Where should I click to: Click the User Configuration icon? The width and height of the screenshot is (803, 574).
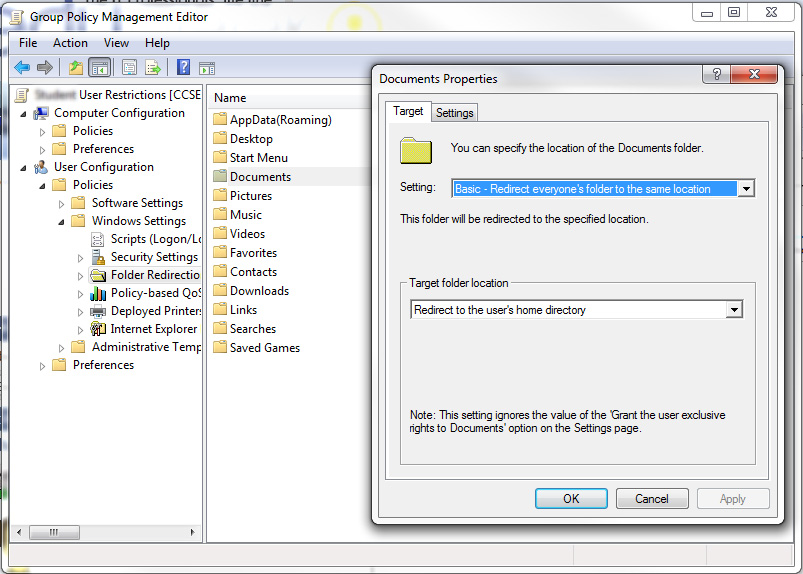pos(41,167)
